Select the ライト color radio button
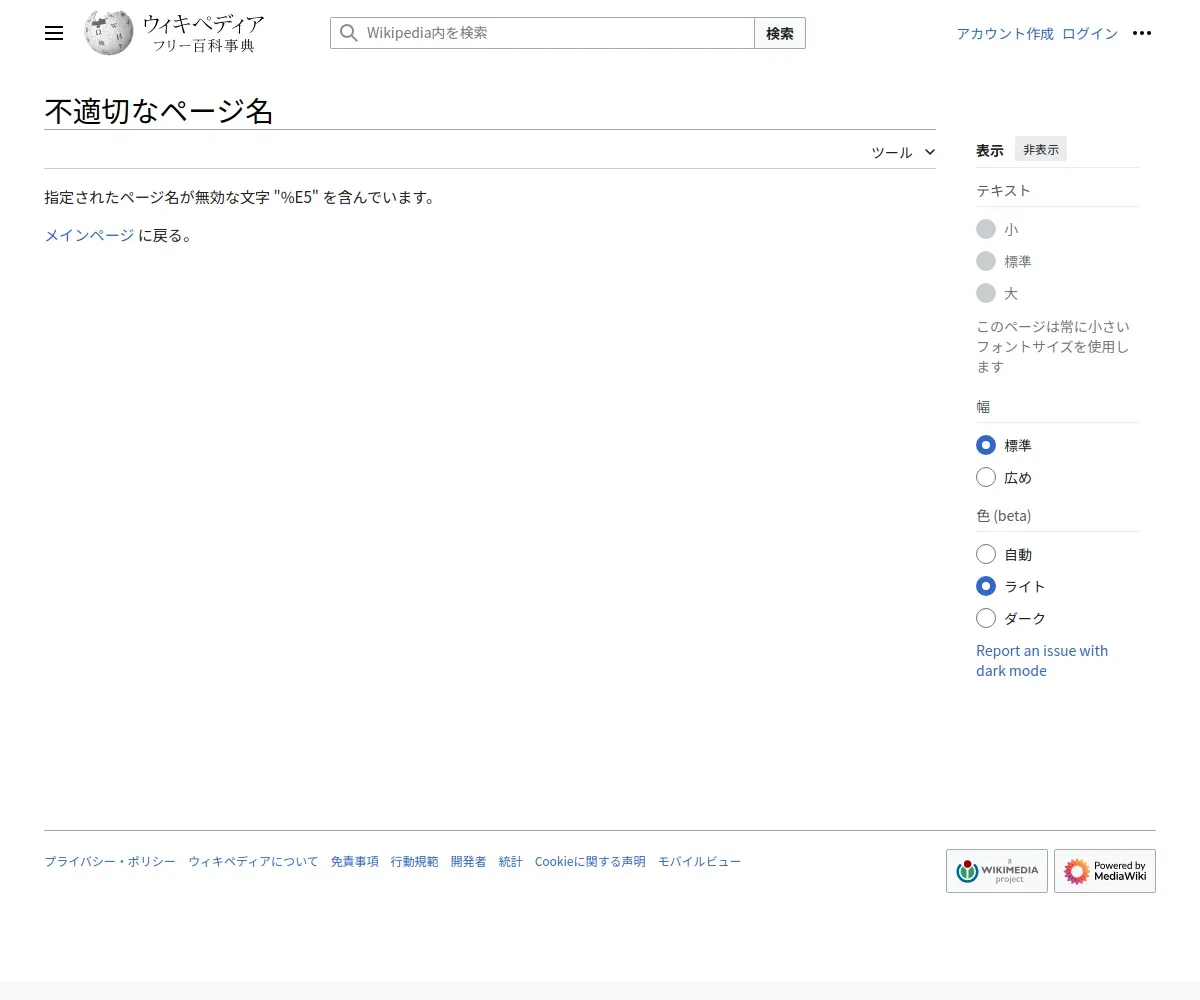 [986, 586]
